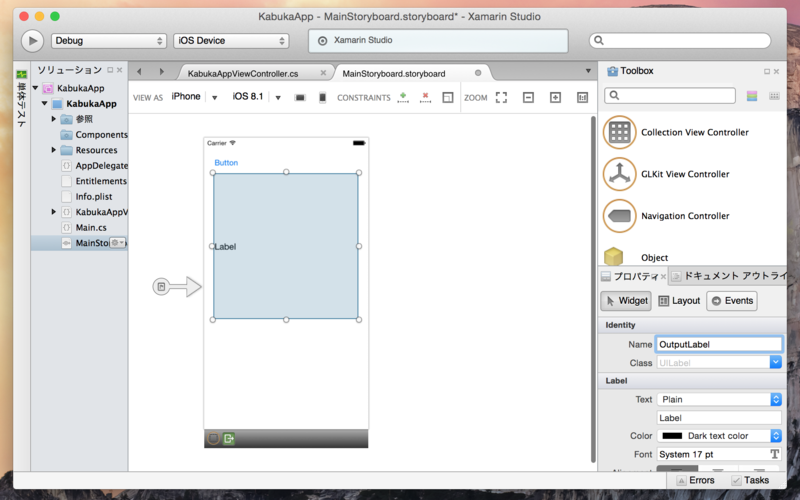This screenshot has height=500, width=800.
Task: Collapse the bold KabukaApp project node
Action: coord(45,103)
